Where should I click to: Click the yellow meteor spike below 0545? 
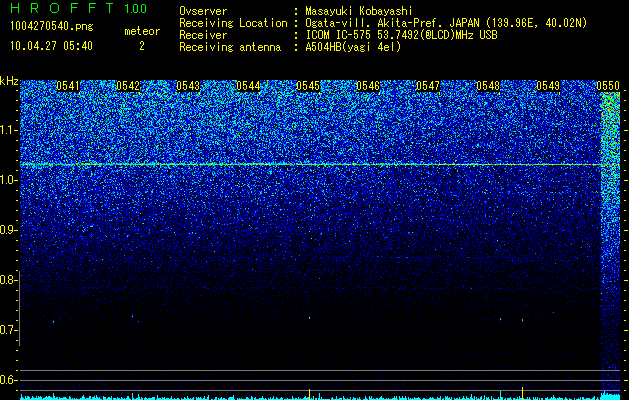tap(309, 393)
